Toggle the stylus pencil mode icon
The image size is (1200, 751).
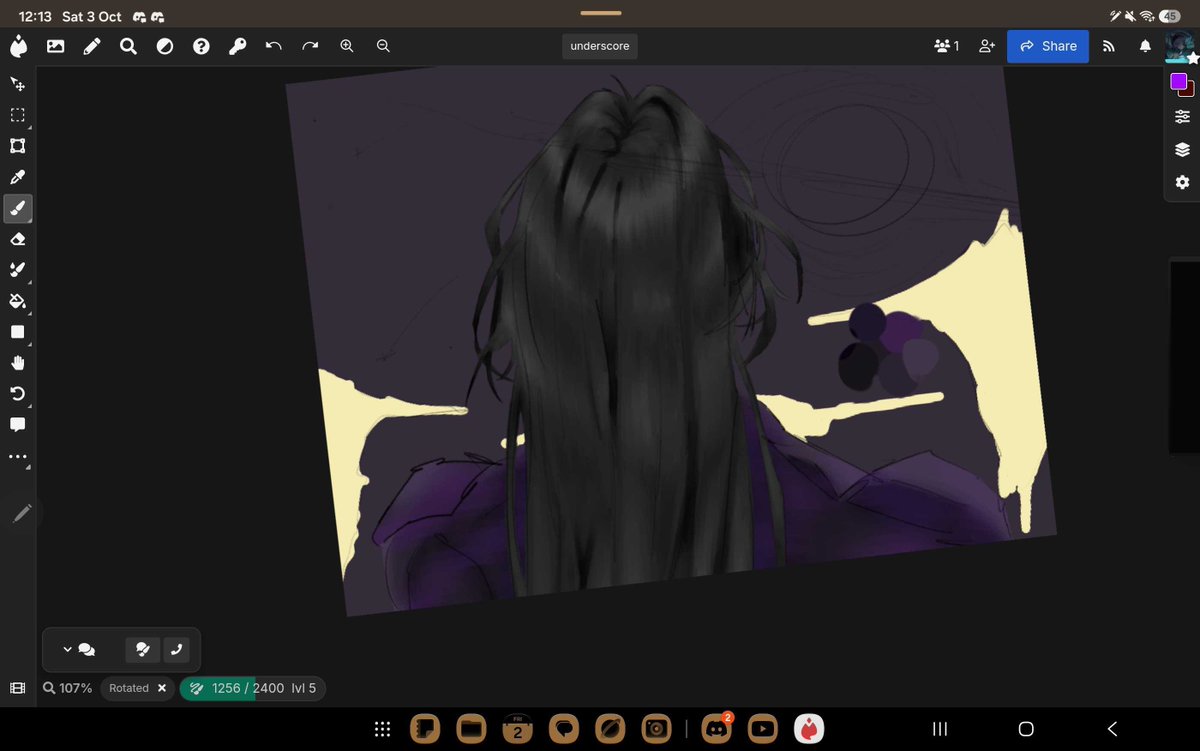click(22, 513)
